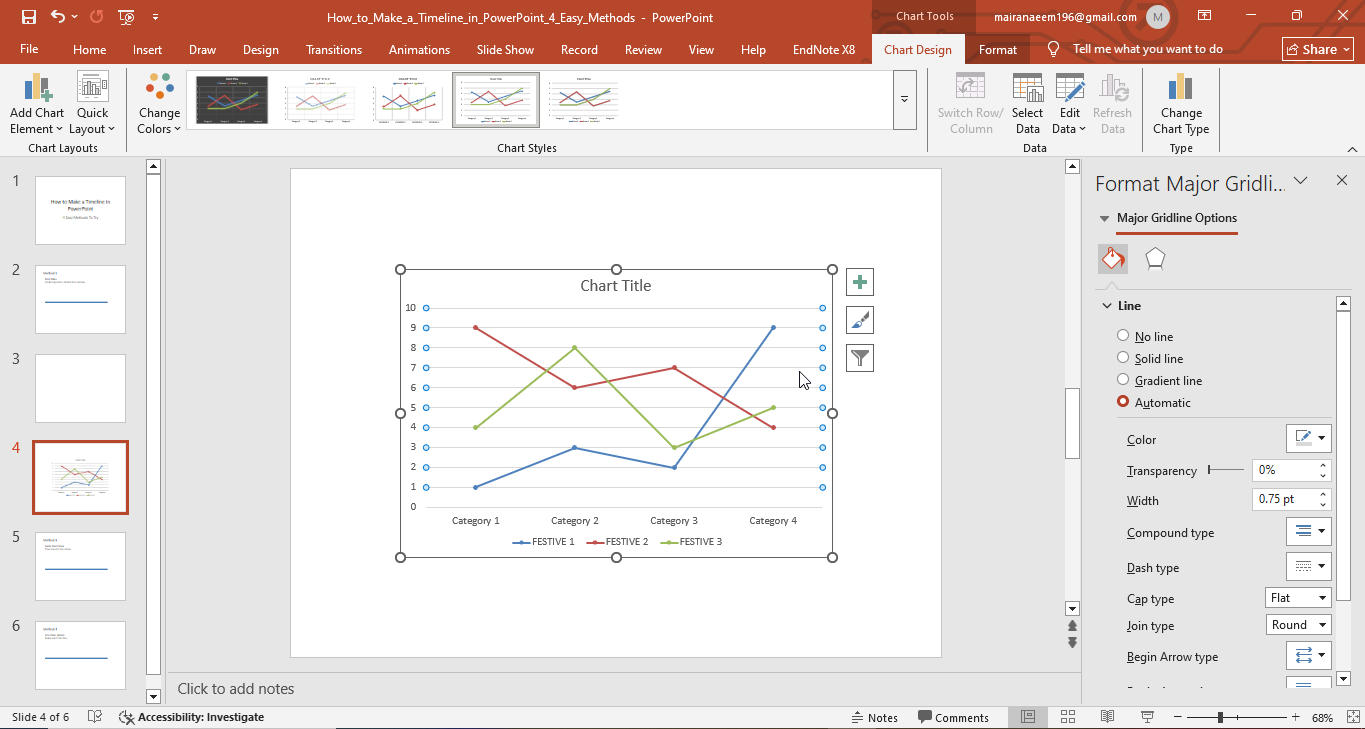Click FESTIVE 2 legend entry
Image resolution: width=1365 pixels, height=729 pixels.
click(x=618, y=542)
